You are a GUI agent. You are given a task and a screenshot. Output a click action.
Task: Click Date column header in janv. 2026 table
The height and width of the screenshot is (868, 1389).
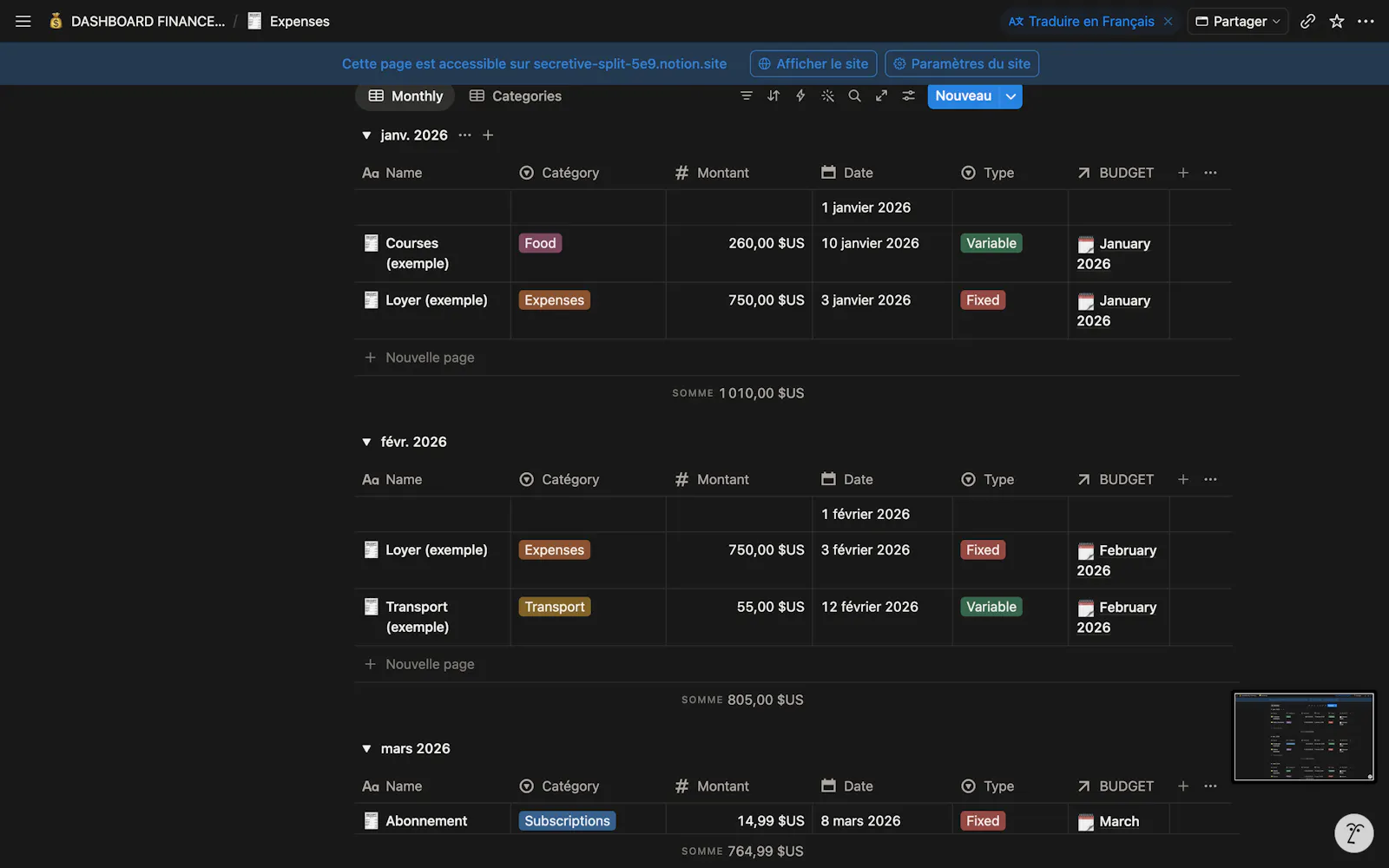(x=882, y=173)
